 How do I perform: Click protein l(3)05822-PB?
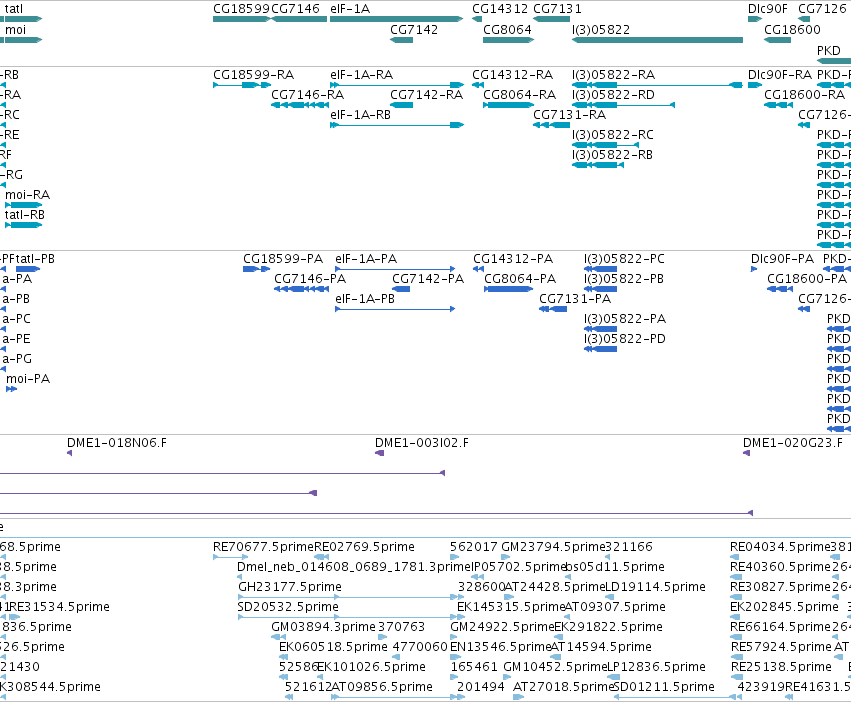624,279
